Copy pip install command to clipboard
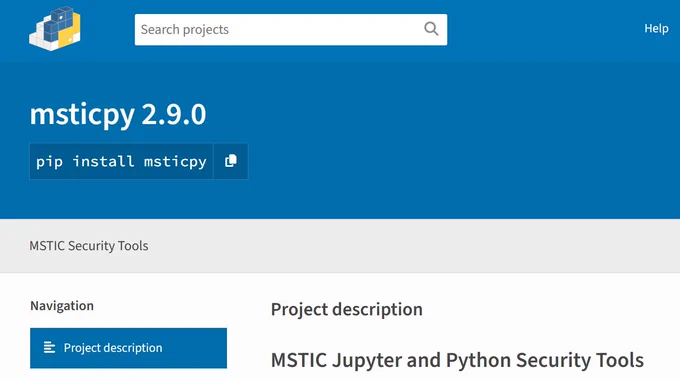This screenshot has height=381, width=680. coord(231,161)
